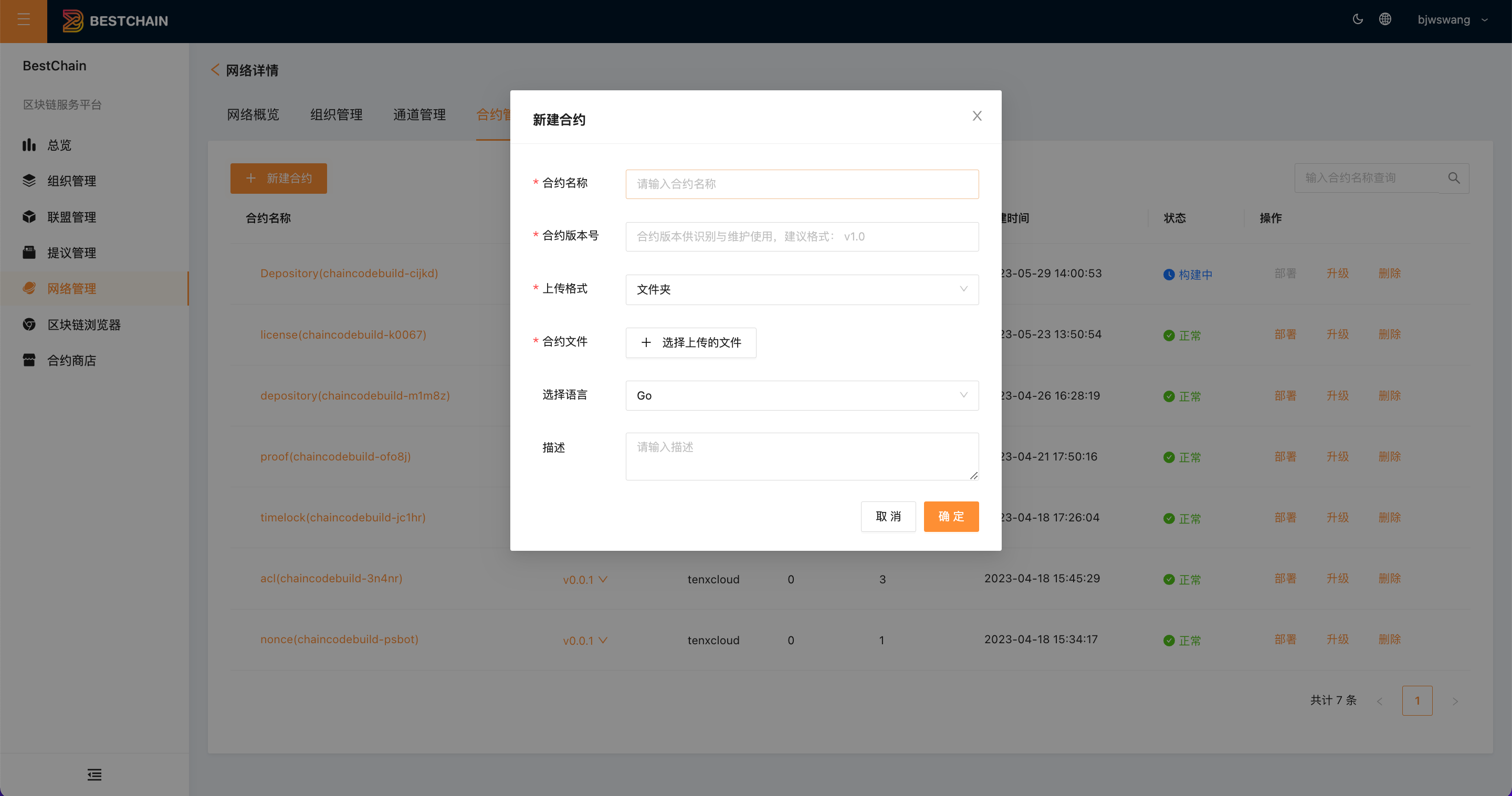Viewport: 1512px width, 796px height.
Task: Open the 选择语言 Go dropdown
Action: tap(802, 396)
